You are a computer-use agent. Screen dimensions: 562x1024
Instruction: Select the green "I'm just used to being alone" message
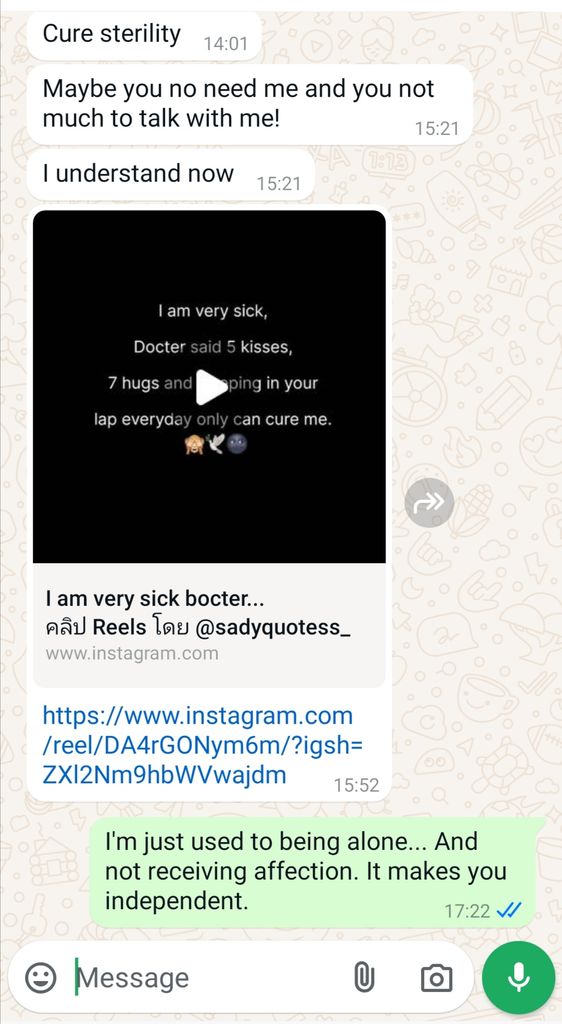312,871
